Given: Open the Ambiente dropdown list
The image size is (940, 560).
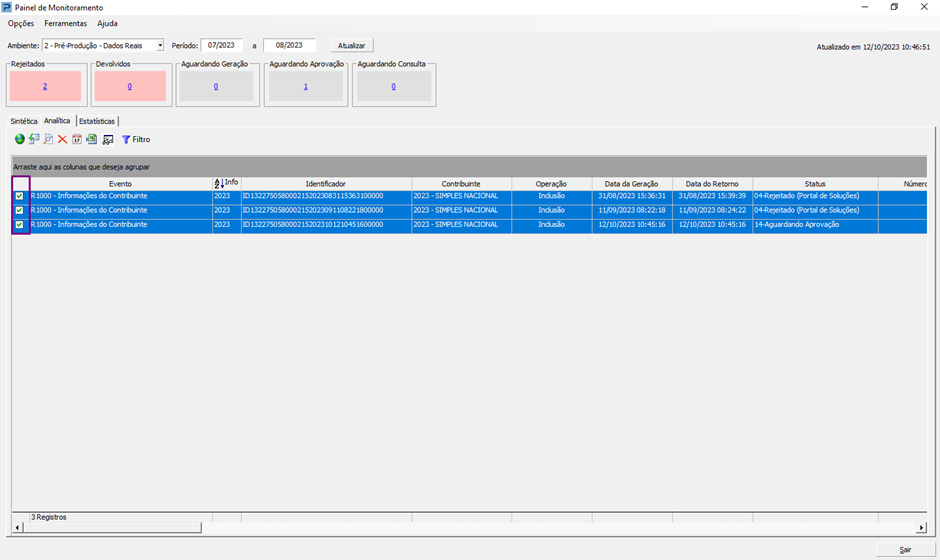Looking at the screenshot, I should click(x=160, y=45).
